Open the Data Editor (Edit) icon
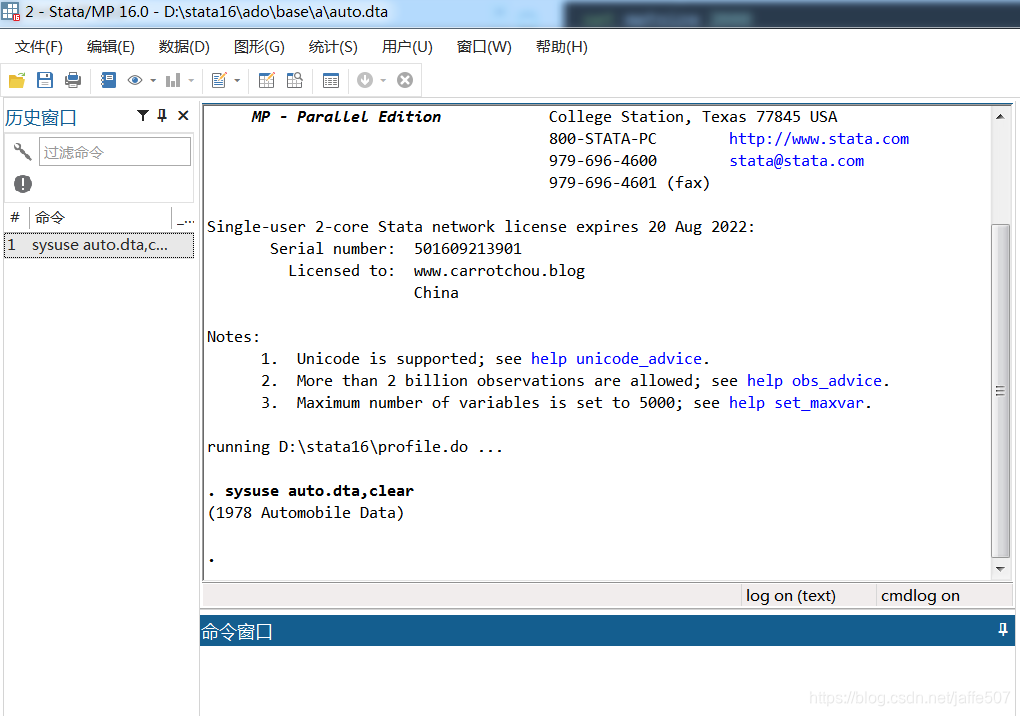Viewport: 1020px width, 716px height. coord(267,80)
